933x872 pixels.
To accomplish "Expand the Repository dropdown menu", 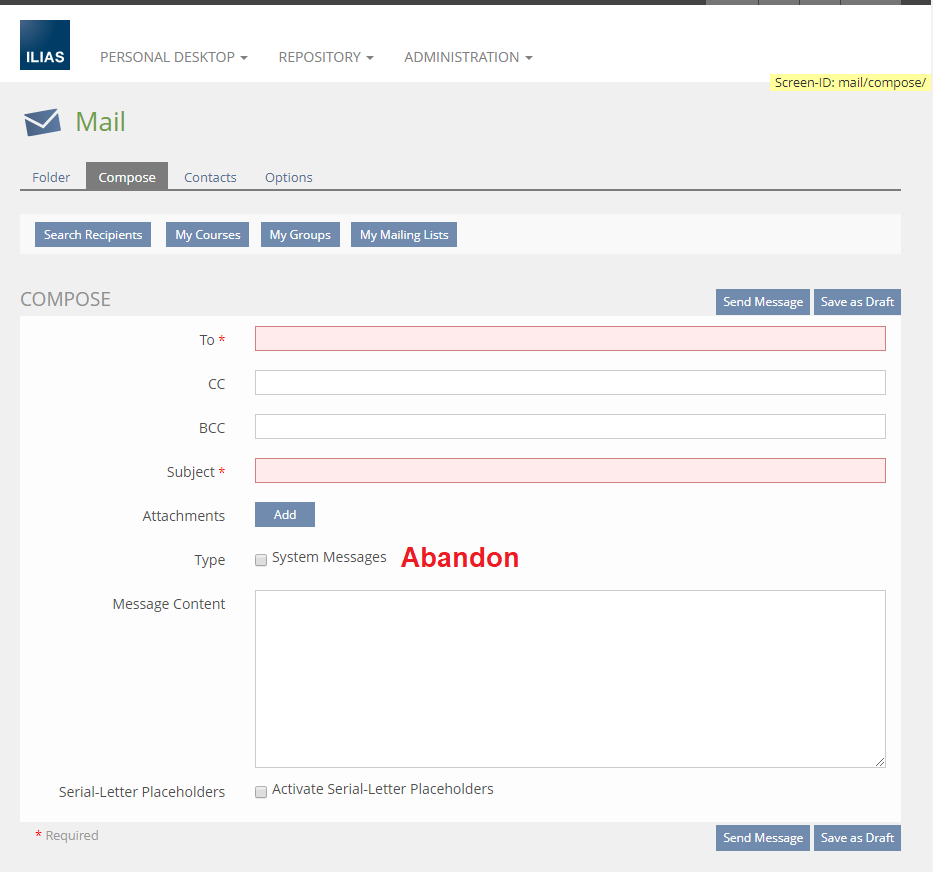I will pos(325,58).
